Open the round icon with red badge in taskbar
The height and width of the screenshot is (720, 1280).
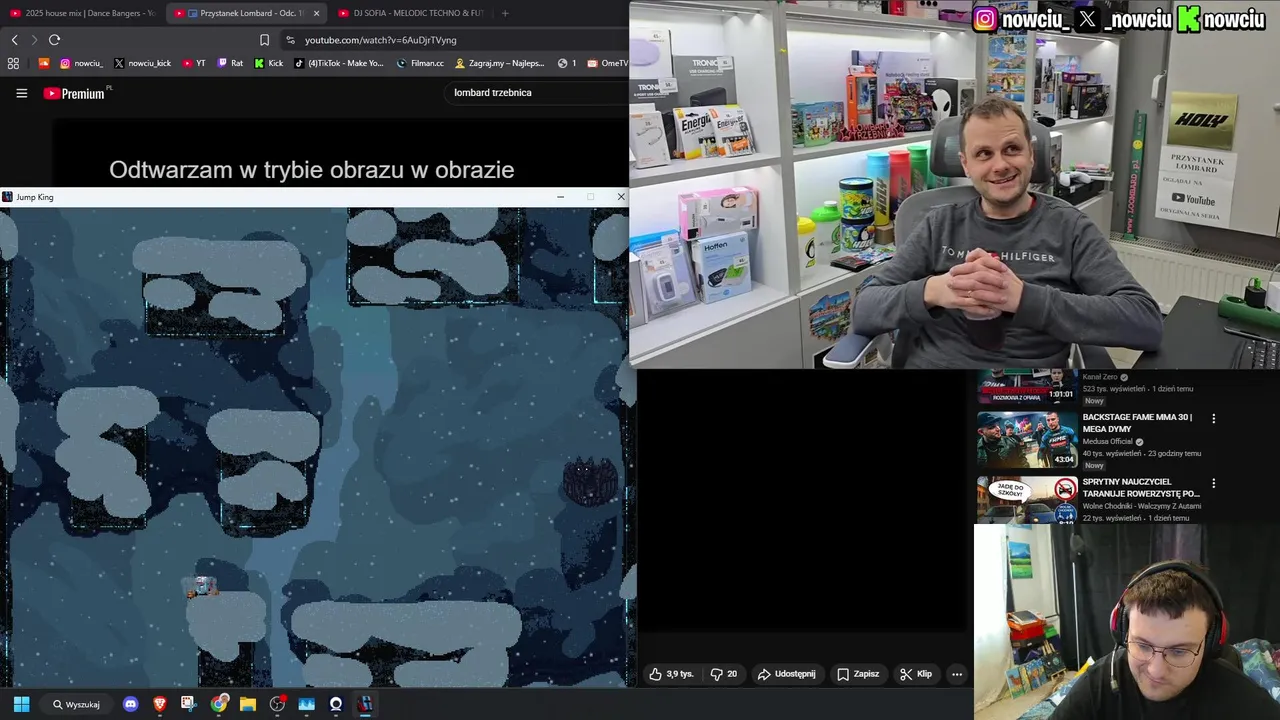[x=277, y=704]
